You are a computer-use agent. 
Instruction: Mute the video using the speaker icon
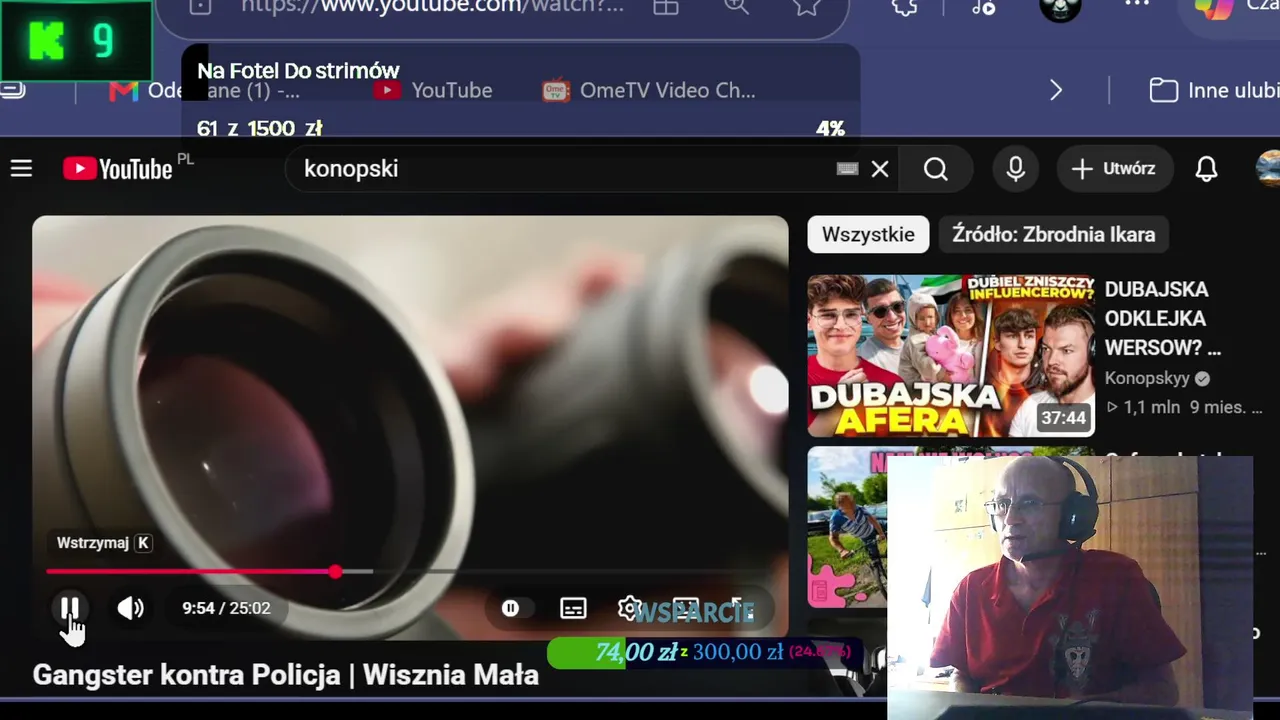[131, 608]
